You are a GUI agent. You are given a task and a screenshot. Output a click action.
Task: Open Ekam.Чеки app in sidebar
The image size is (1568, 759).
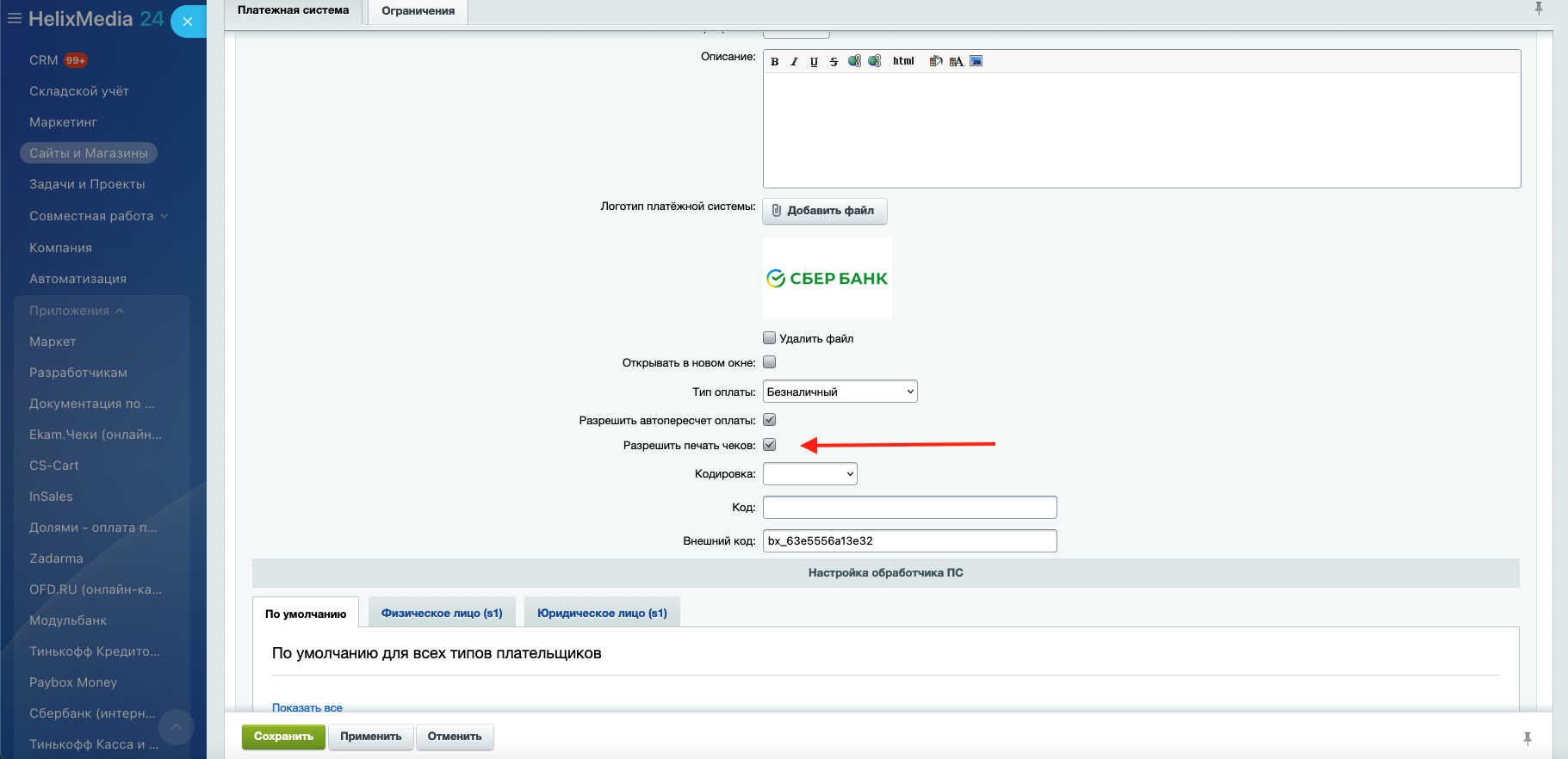click(x=96, y=435)
